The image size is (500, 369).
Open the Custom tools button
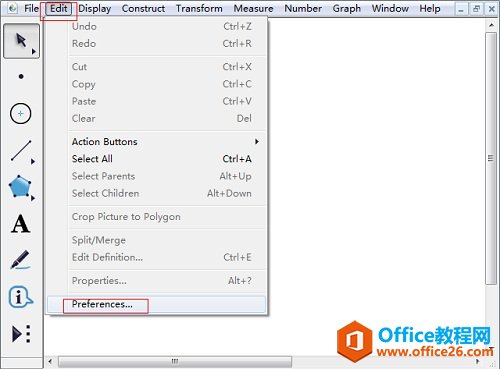[21, 334]
